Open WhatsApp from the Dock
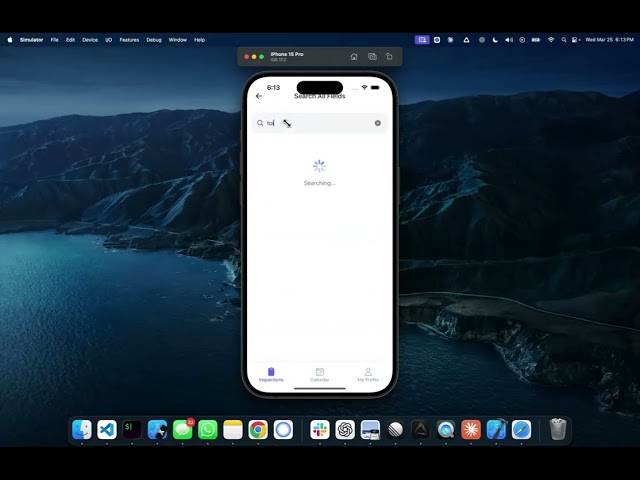The height and width of the screenshot is (480, 640). click(x=208, y=429)
